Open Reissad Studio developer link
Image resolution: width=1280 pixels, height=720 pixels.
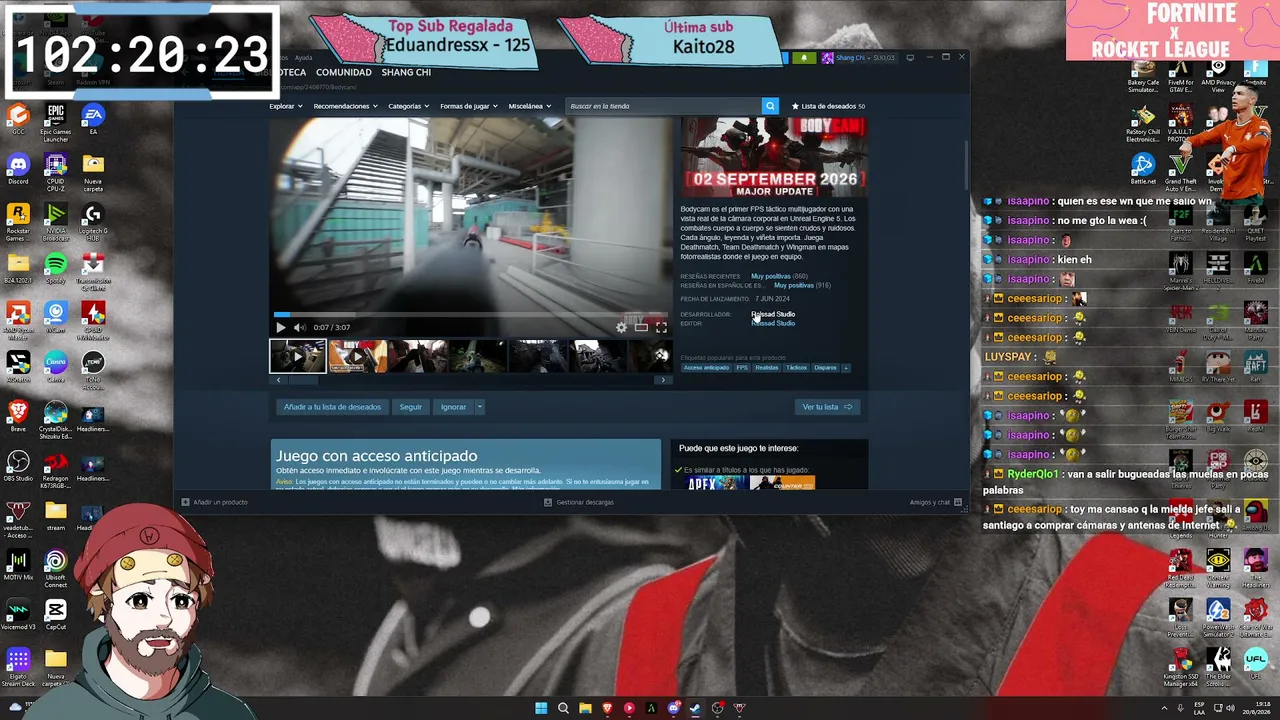[x=773, y=314]
